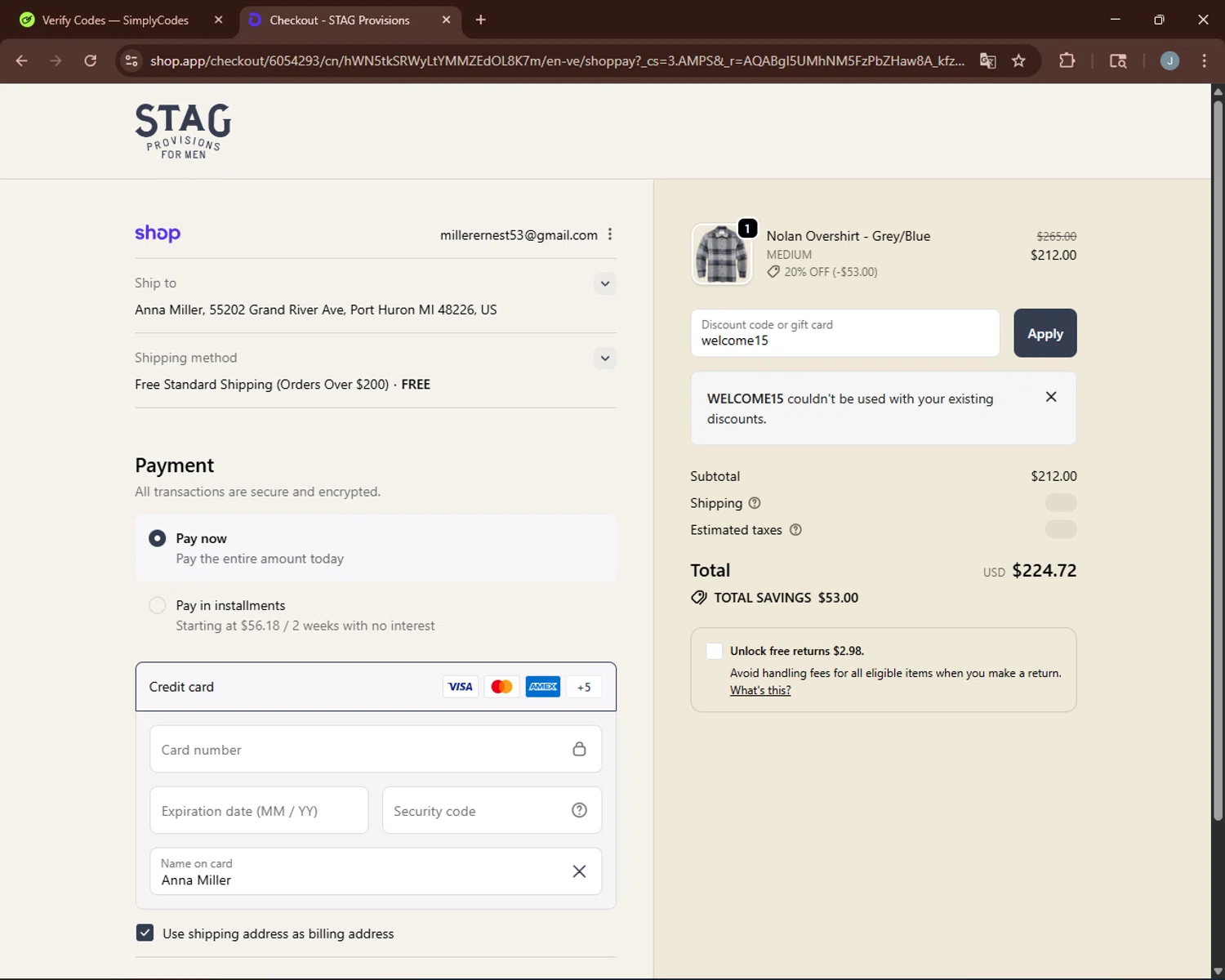This screenshot has height=980, width=1225.
Task: Dismiss the WELCOME15 discount error message
Action: 1051,397
